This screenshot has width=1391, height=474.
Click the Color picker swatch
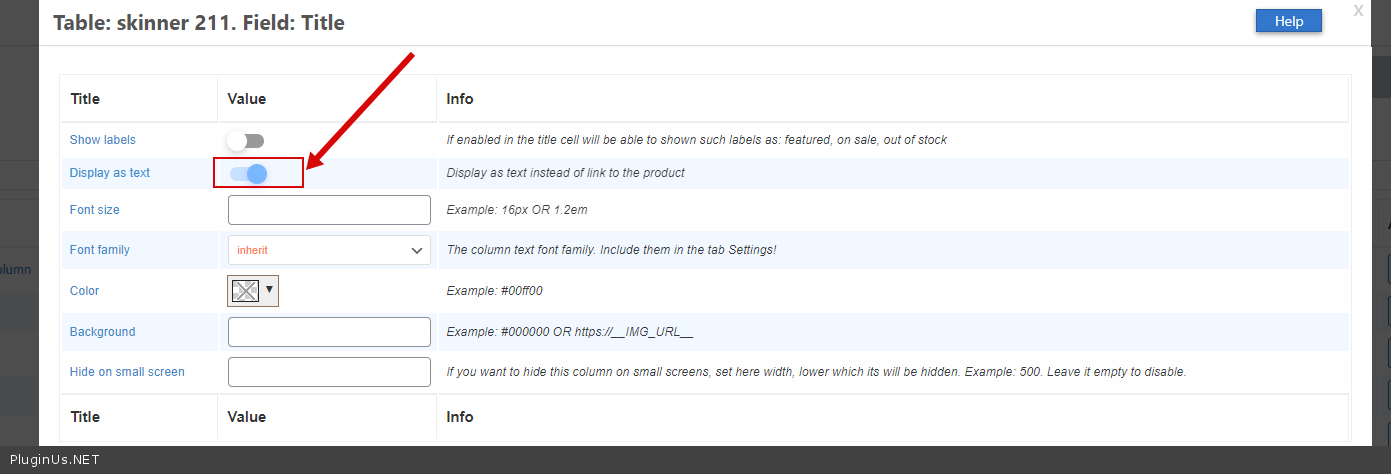tap(245, 291)
